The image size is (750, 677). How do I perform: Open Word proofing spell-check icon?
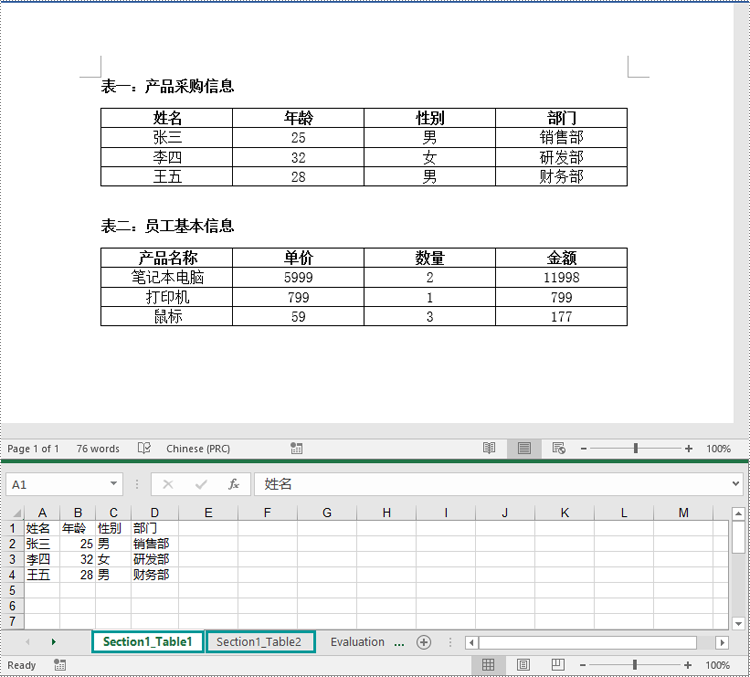pyautogui.click(x=144, y=448)
